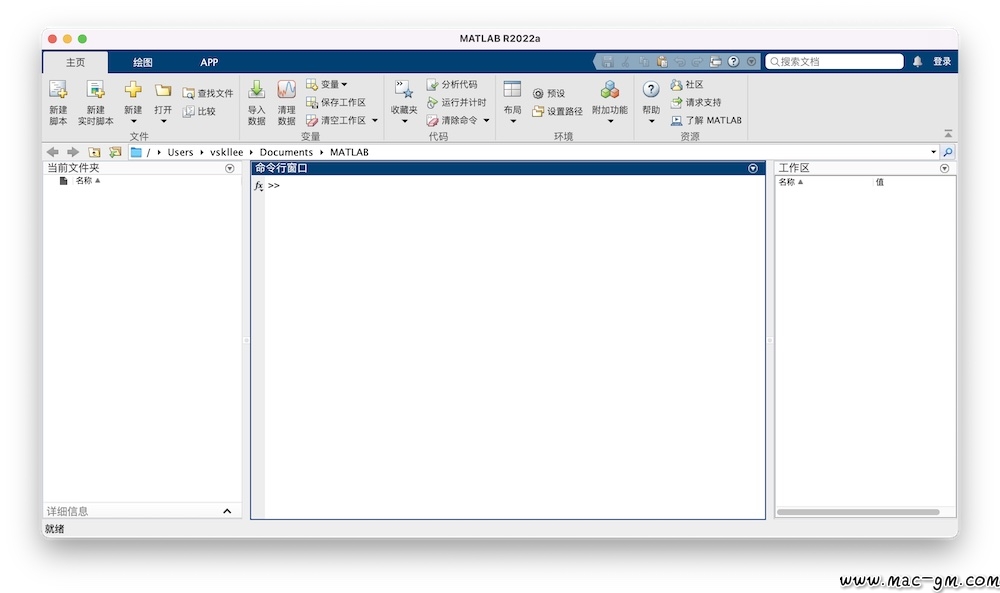The image size is (1000, 593).
Task: Click Users in the folder path
Action: click(x=180, y=152)
